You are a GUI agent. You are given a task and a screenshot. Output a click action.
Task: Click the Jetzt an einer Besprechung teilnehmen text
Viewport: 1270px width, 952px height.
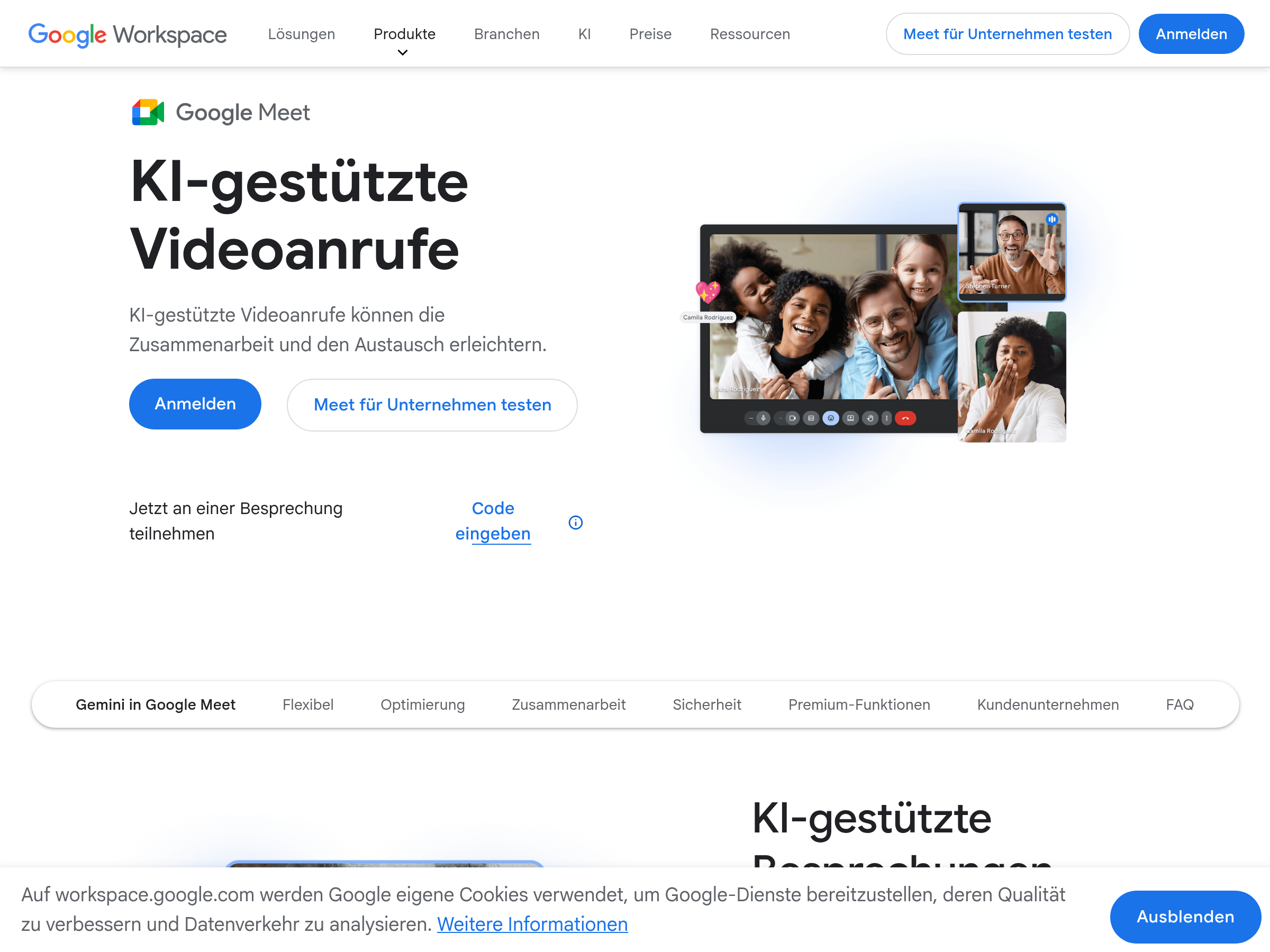(236, 521)
